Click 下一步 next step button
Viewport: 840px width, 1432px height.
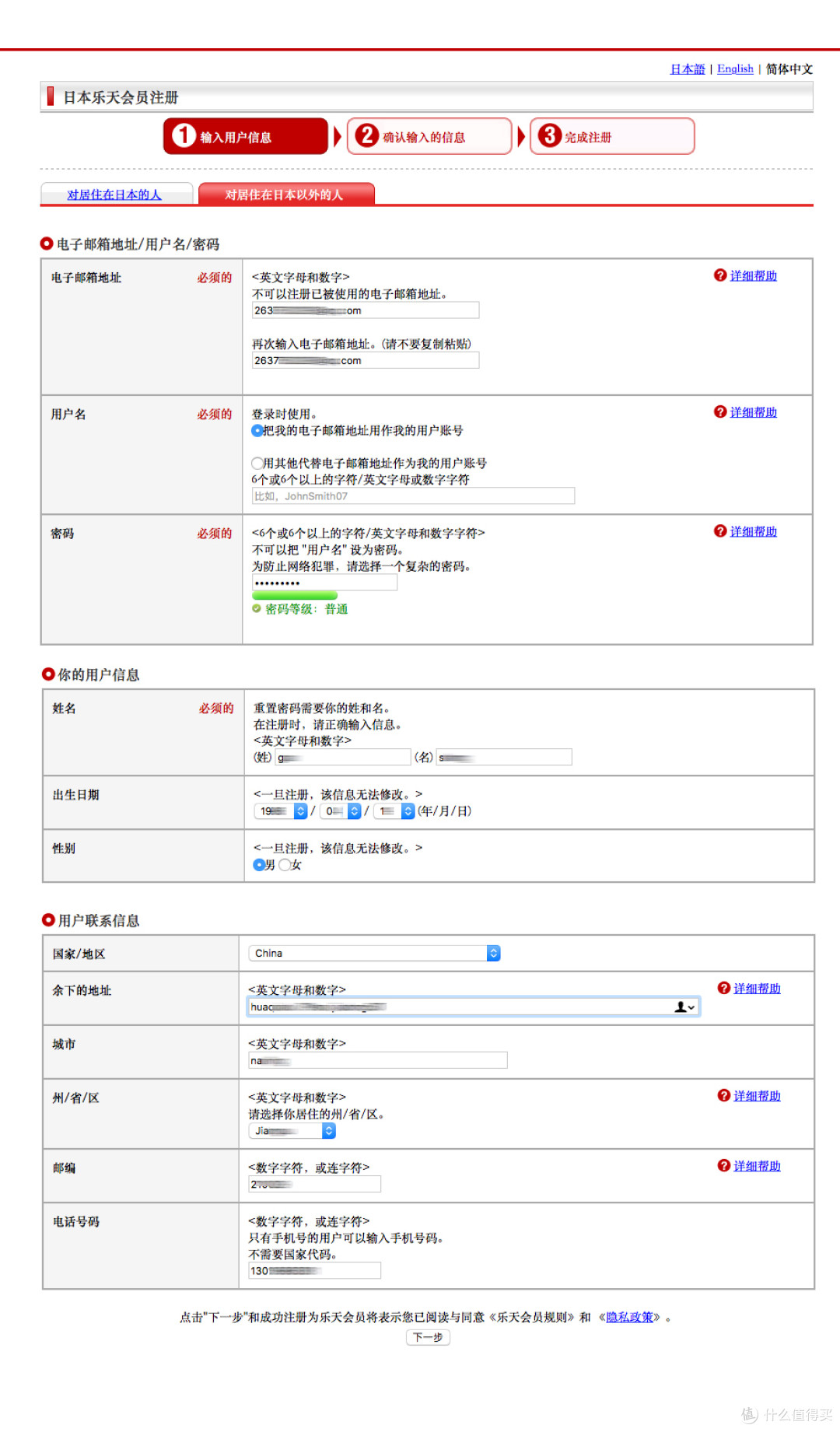pos(428,1337)
